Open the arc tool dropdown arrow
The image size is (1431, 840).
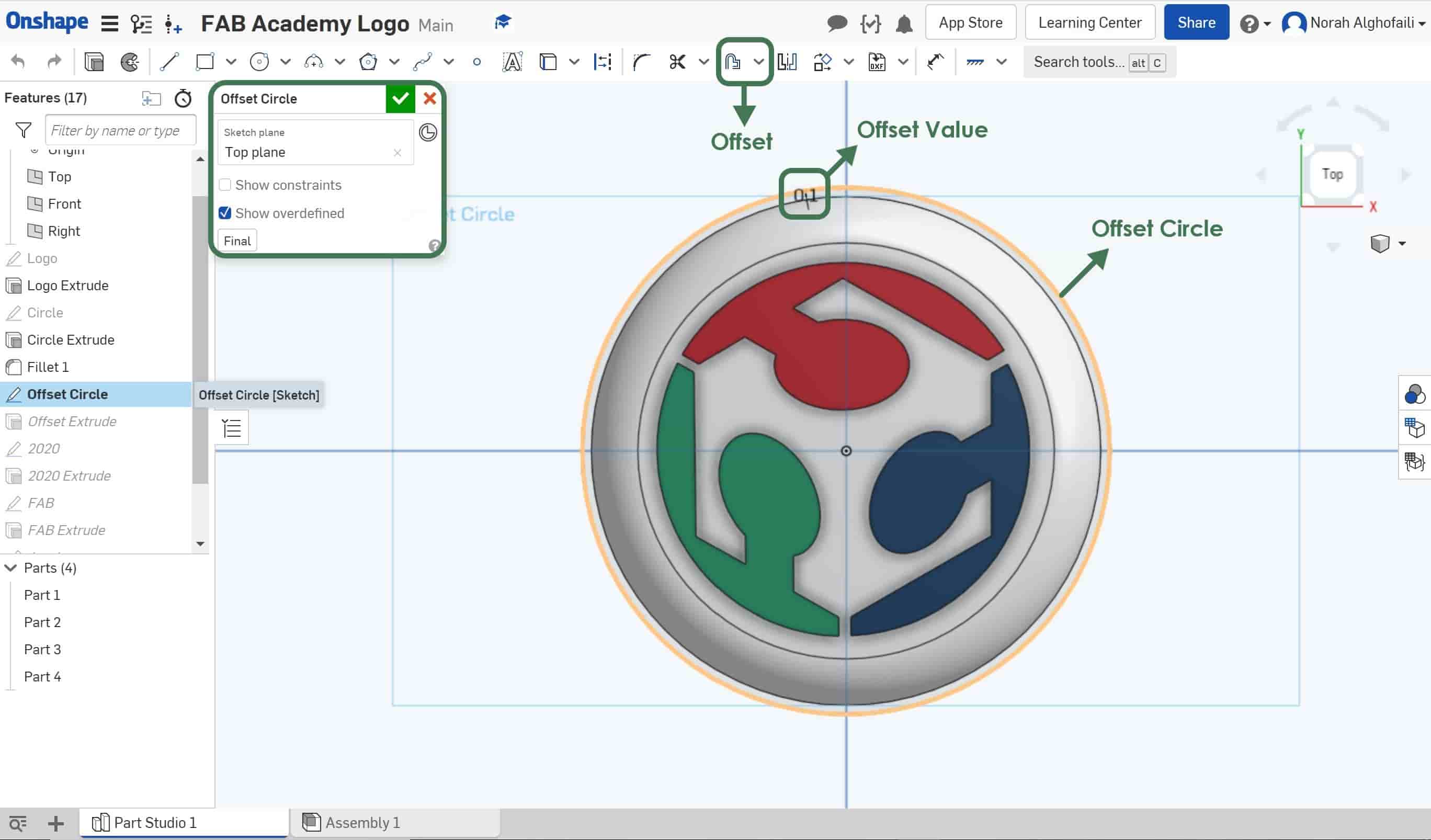(340, 61)
